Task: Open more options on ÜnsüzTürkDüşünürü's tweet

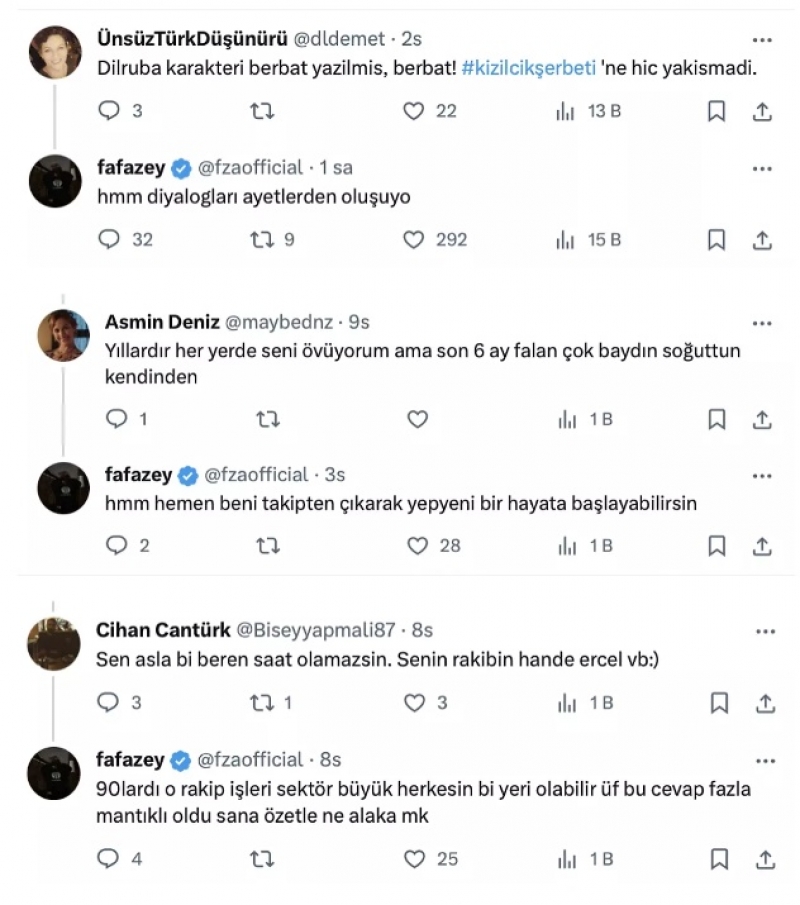Action: [762, 40]
